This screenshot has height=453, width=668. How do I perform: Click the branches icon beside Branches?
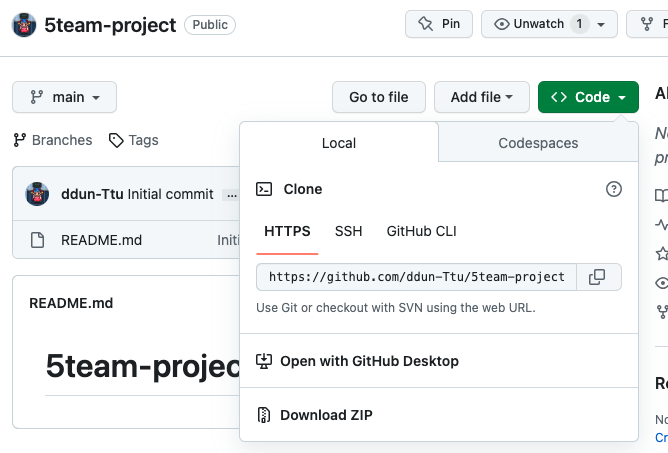click(20, 140)
